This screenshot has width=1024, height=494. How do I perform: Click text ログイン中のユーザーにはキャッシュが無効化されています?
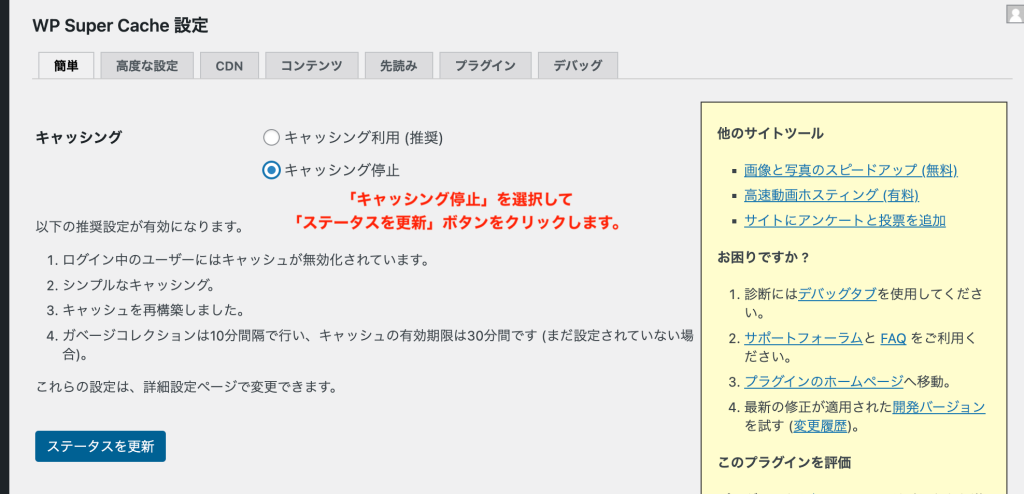click(246, 260)
